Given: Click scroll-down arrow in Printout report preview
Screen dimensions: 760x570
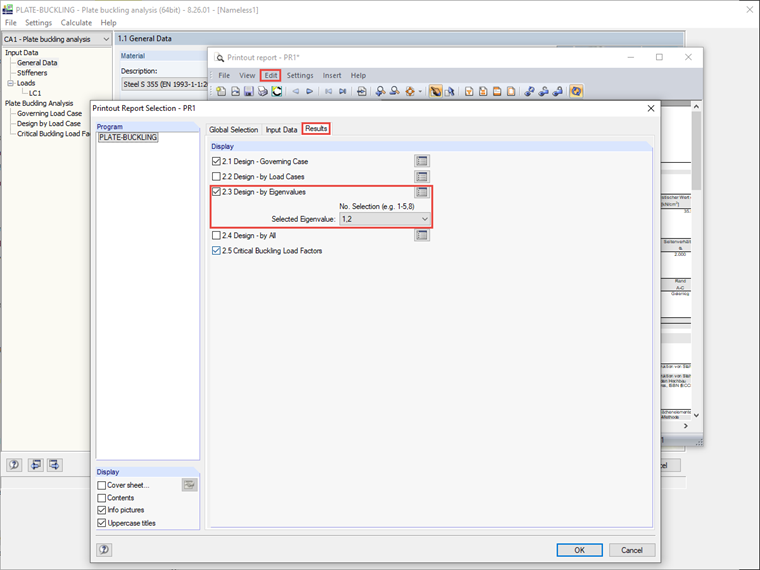Looking at the screenshot, I should (696, 415).
